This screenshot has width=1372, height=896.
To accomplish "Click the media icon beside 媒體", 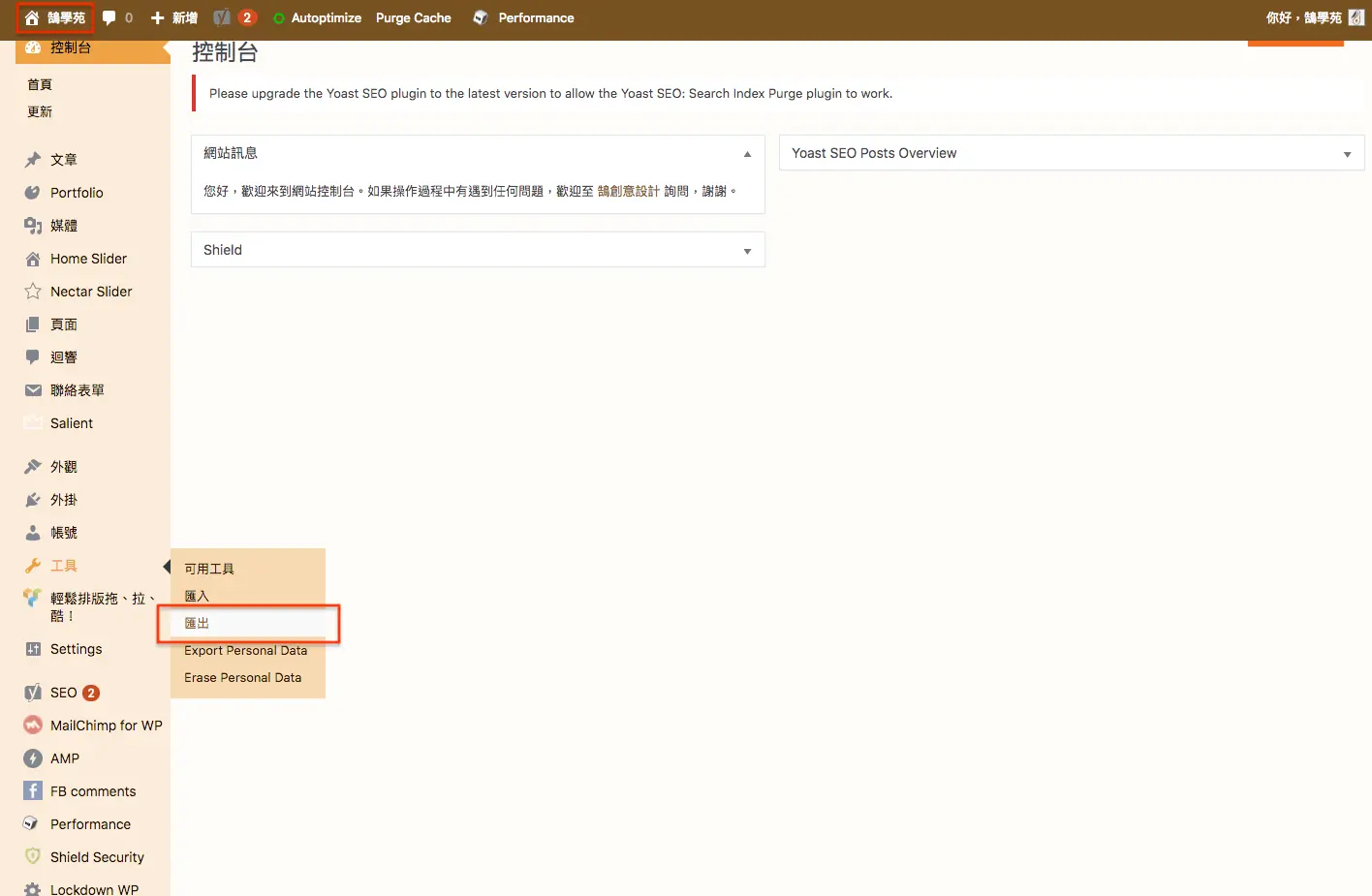I will 33,226.
